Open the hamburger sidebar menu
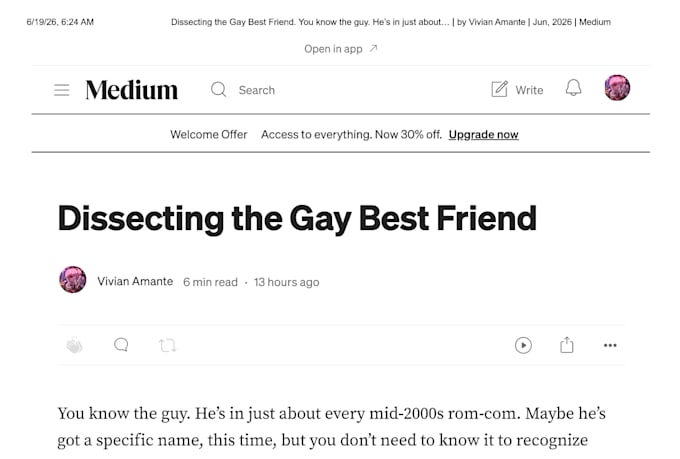680x459 pixels. [62, 90]
